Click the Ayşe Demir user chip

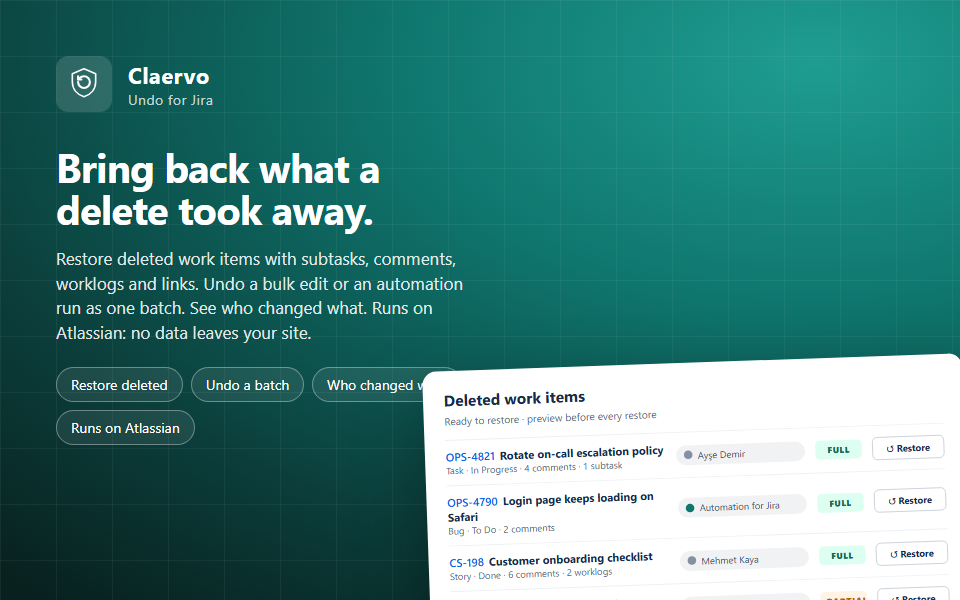[x=740, y=454]
